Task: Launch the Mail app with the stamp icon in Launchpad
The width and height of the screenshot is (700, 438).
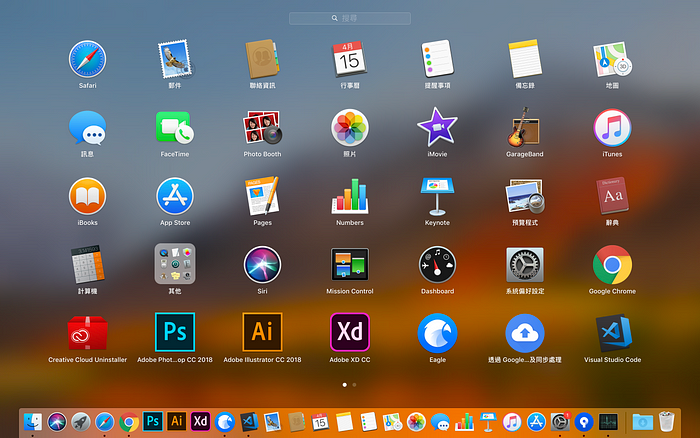Action: 175,59
